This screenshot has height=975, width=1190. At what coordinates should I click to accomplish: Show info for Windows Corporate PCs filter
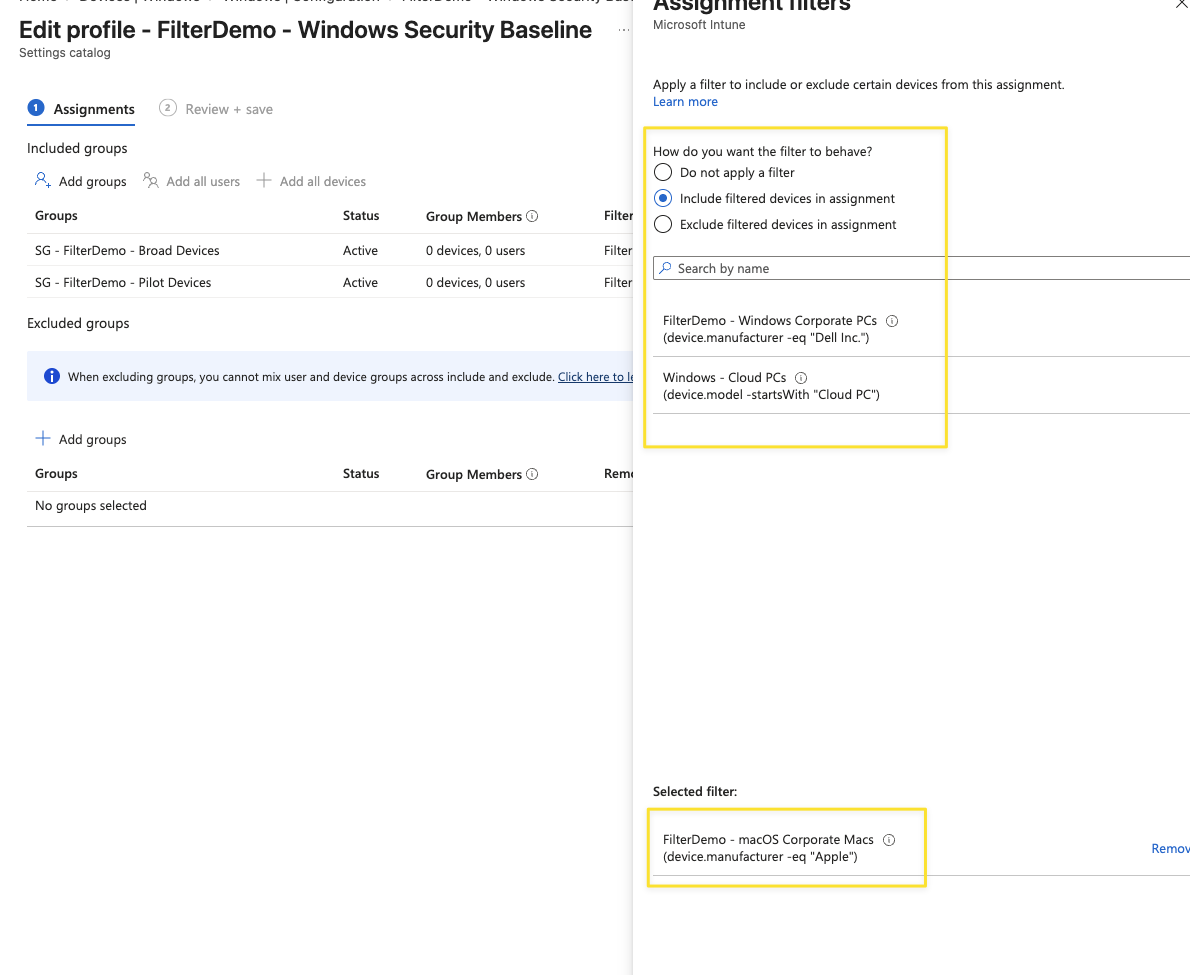tap(892, 321)
